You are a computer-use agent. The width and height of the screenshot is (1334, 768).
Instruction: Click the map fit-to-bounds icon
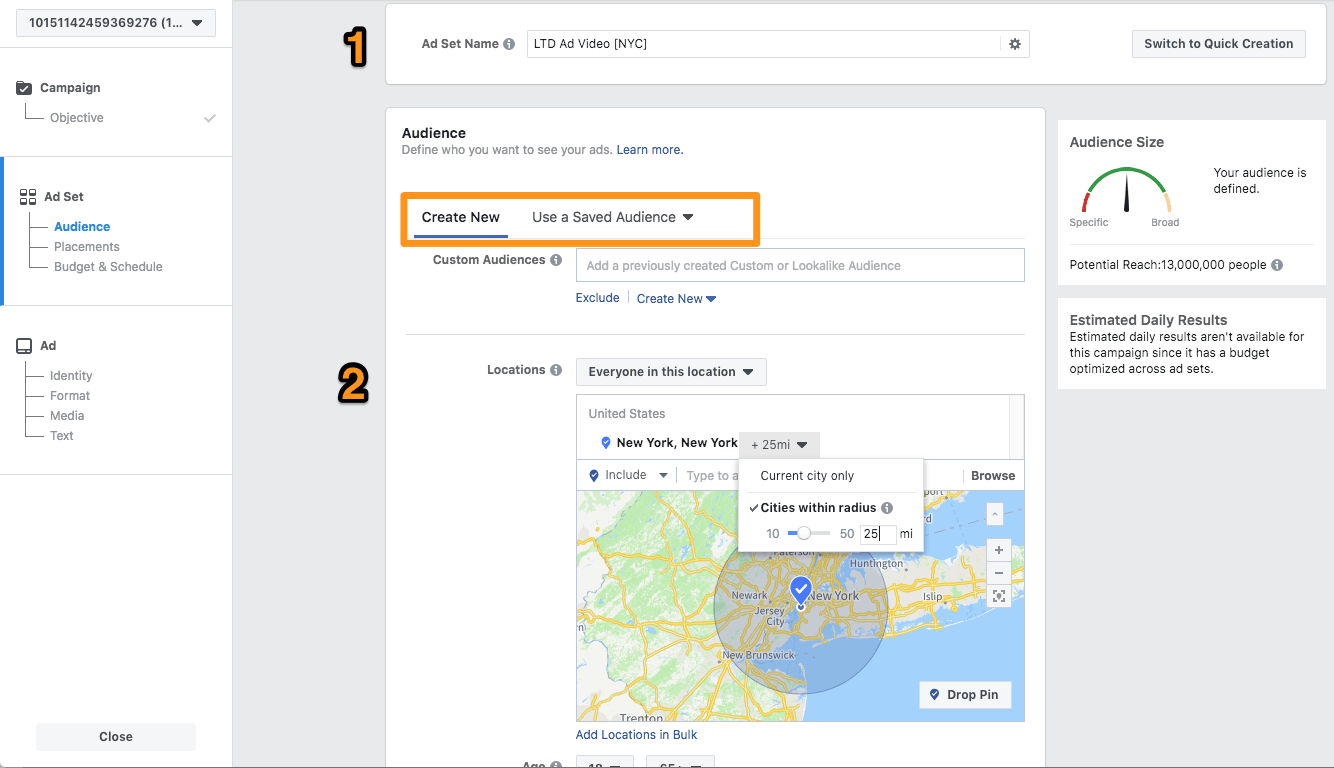pos(998,596)
